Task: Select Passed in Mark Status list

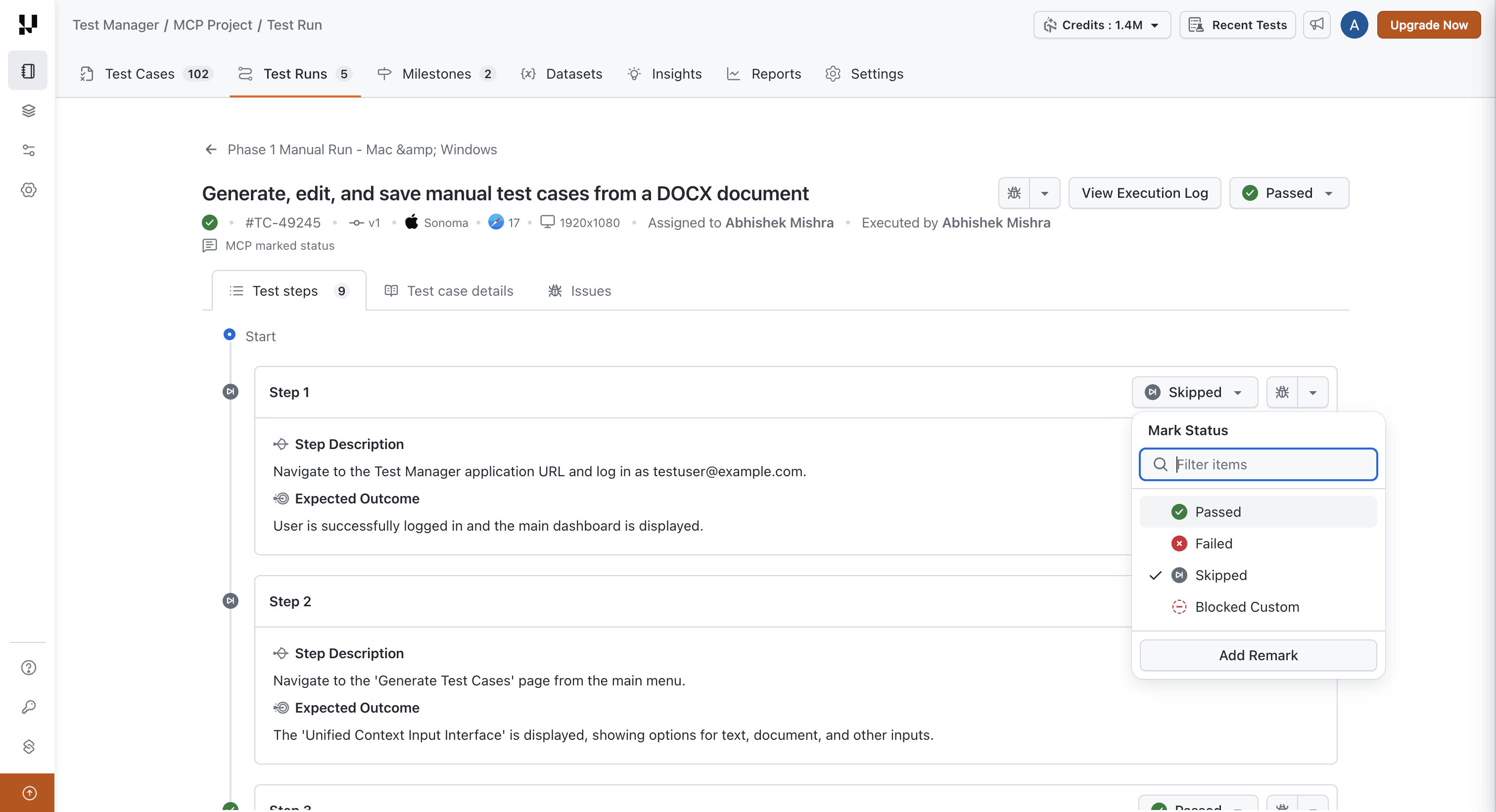Action: (1258, 512)
